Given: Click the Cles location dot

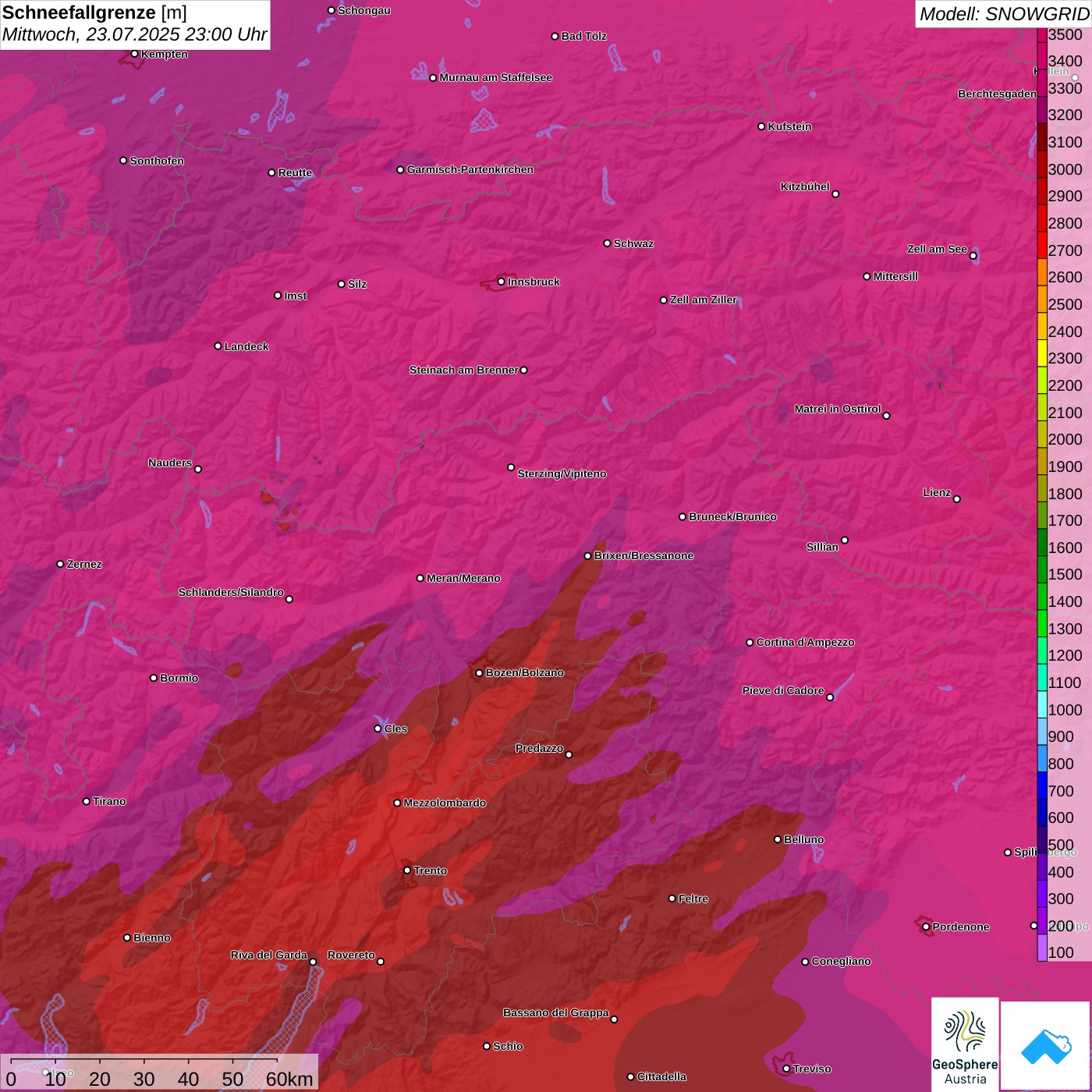Looking at the screenshot, I should (378, 729).
